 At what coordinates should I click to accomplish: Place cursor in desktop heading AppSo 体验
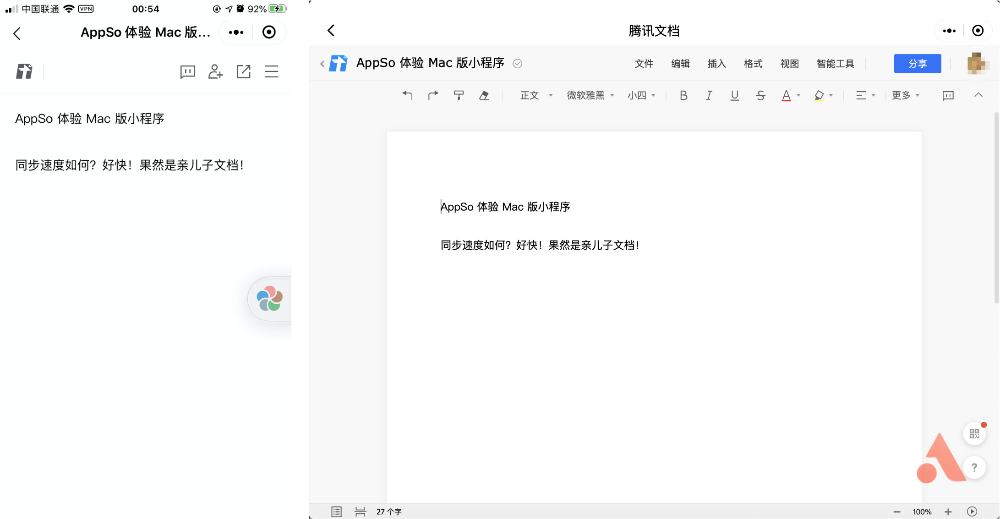pyautogui.click(x=505, y=207)
